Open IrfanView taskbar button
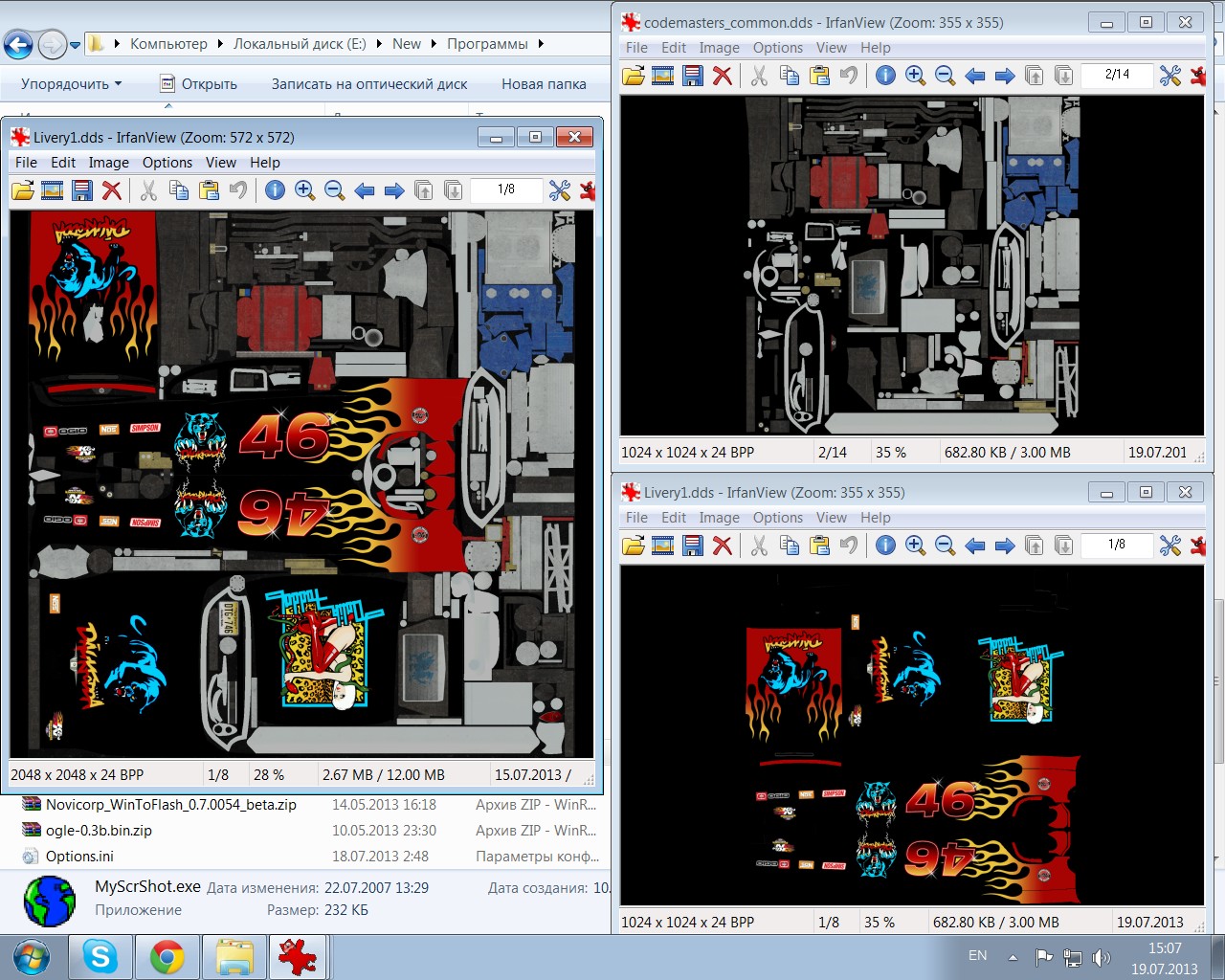Screen dimensions: 1225x980 (299, 957)
